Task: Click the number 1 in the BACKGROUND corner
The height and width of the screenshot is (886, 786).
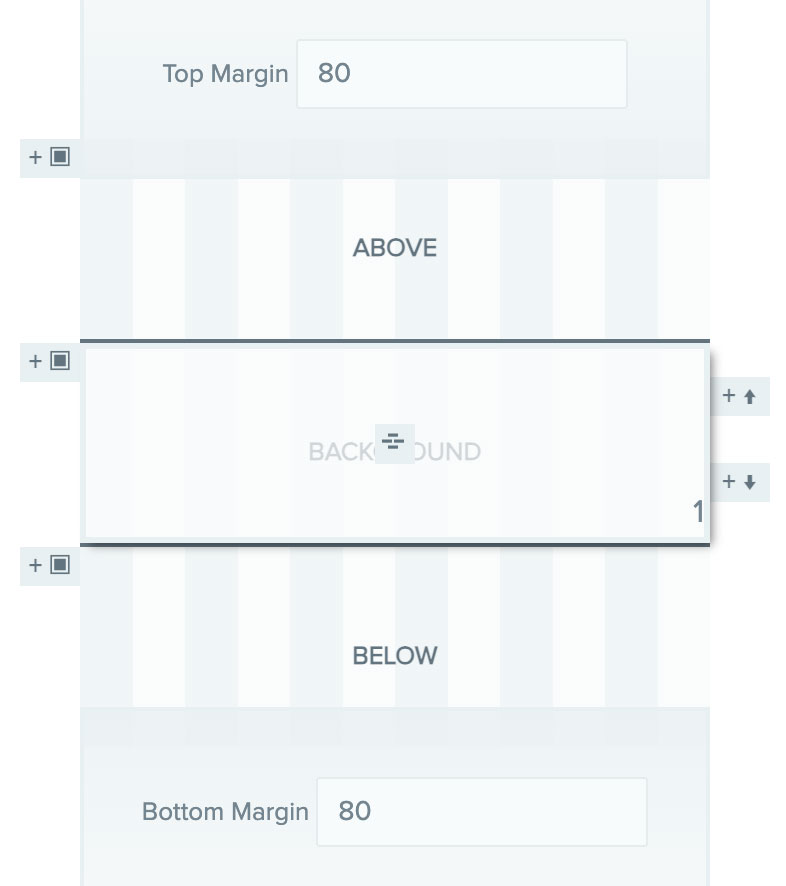Action: click(698, 512)
